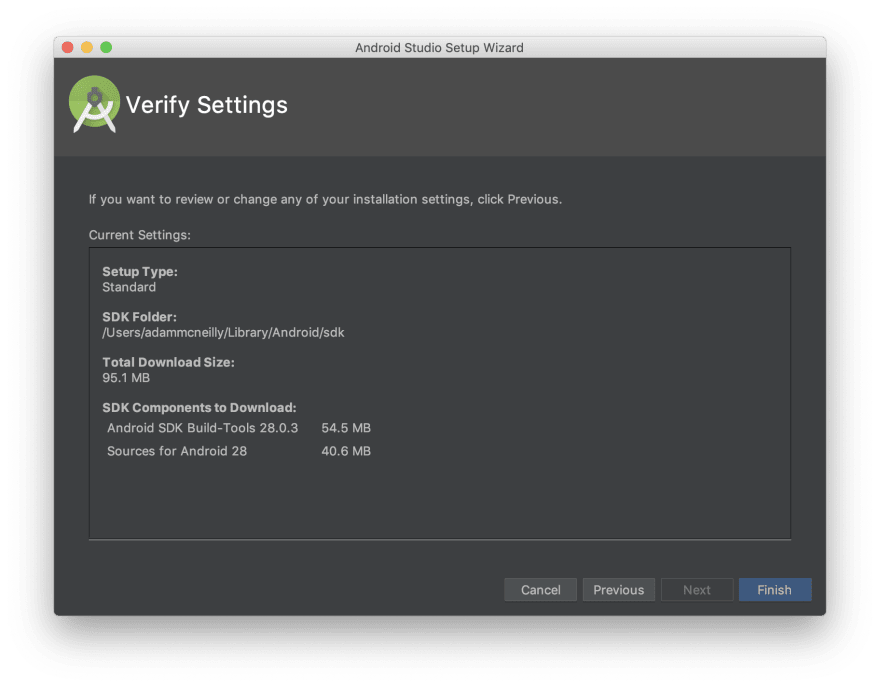Click the SDK Folder label

pyautogui.click(x=139, y=317)
